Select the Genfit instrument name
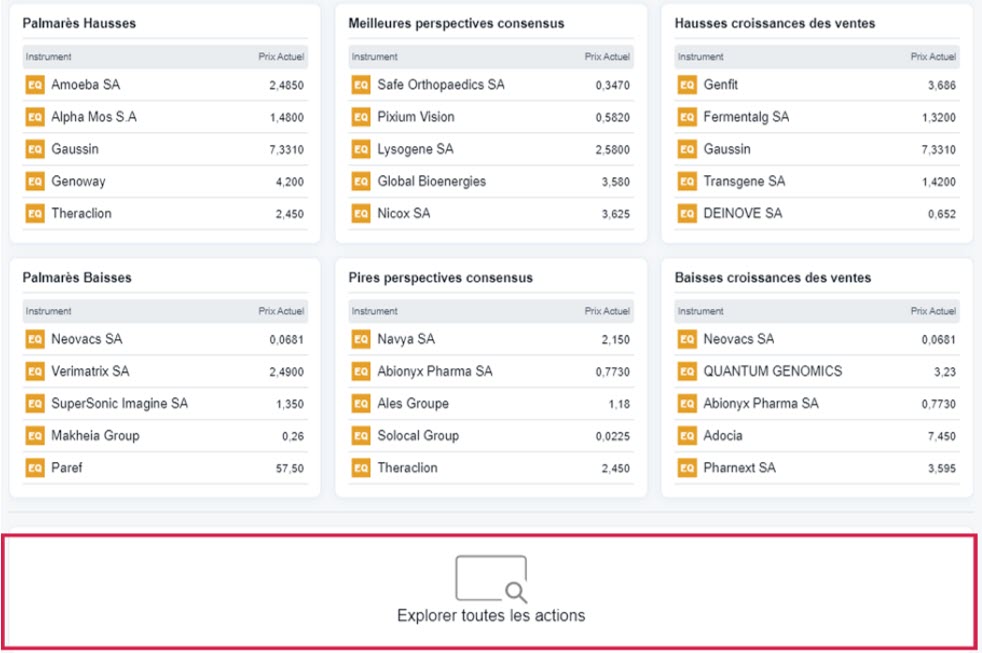The width and height of the screenshot is (982, 653). (x=720, y=85)
